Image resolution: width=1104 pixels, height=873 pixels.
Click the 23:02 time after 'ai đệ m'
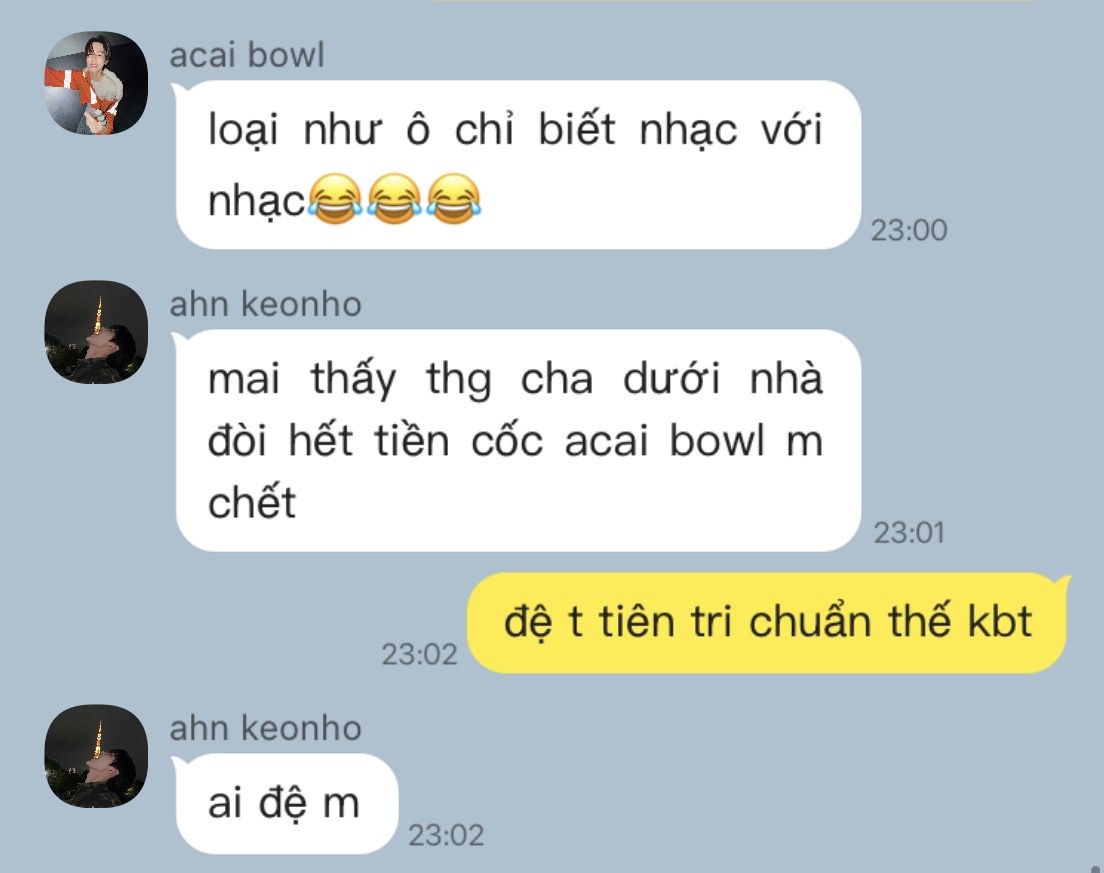pos(446,836)
